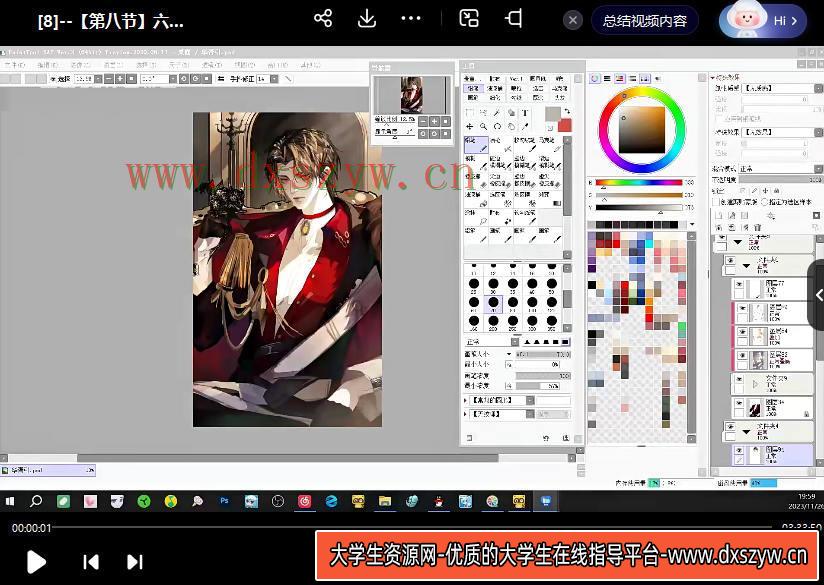Select the move tool with the cross arrows
The width and height of the screenshot is (824, 585).
[x=469, y=127]
